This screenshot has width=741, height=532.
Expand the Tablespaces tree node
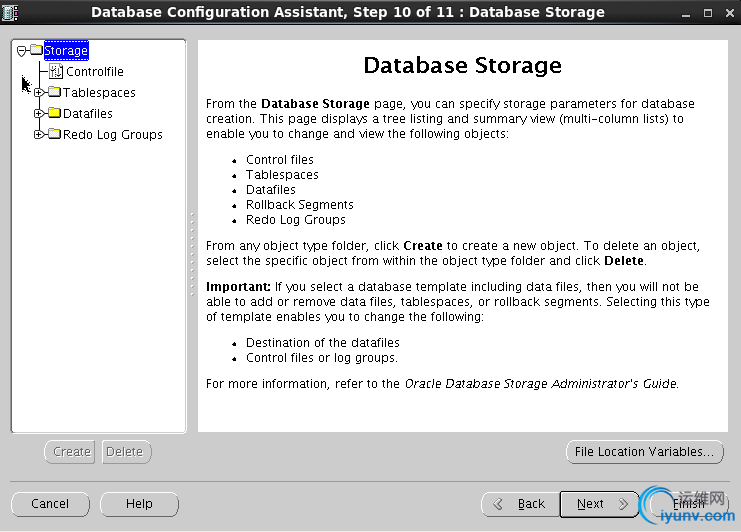(x=40, y=93)
